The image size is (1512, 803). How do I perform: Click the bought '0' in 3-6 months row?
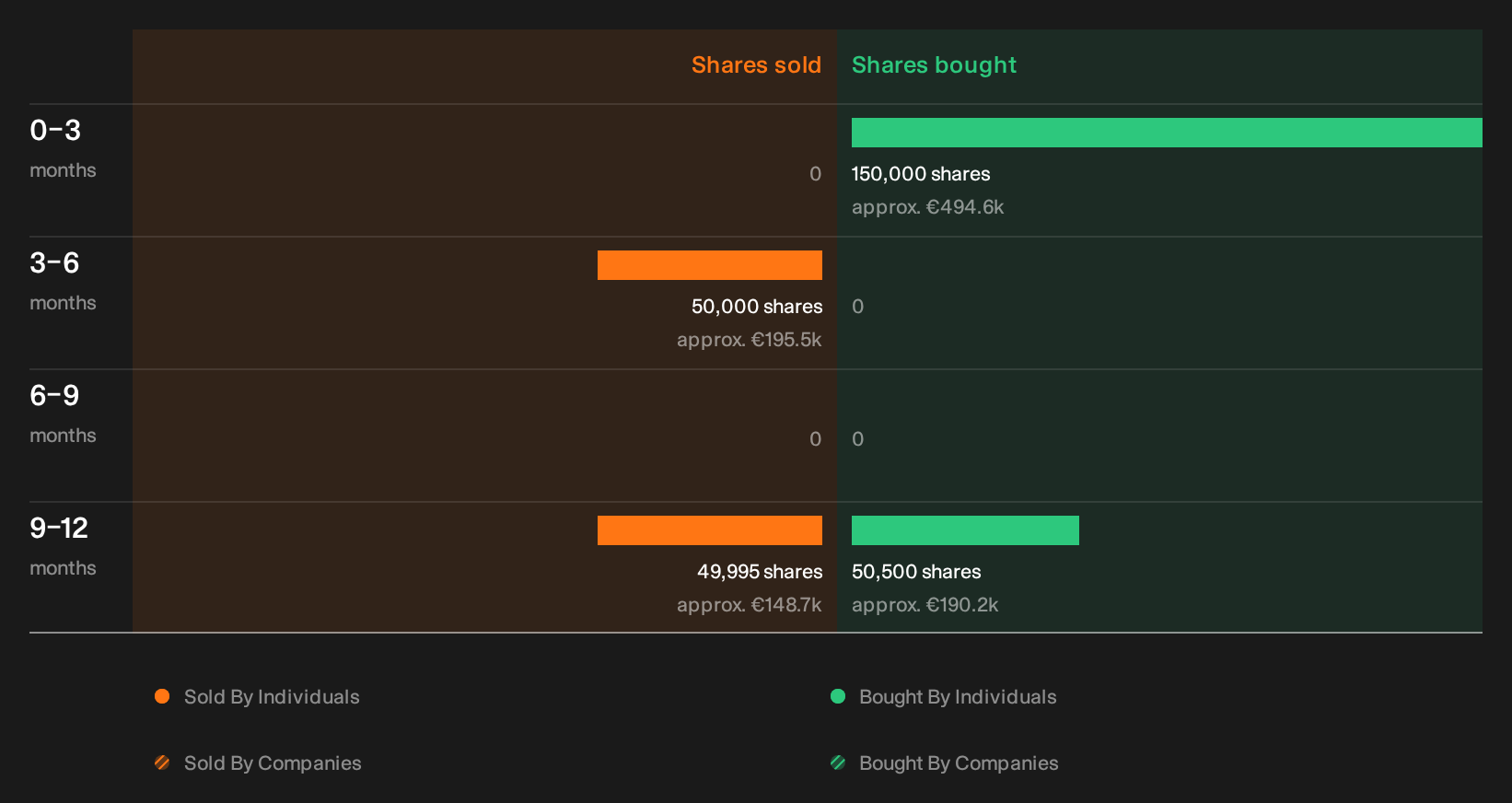(858, 307)
